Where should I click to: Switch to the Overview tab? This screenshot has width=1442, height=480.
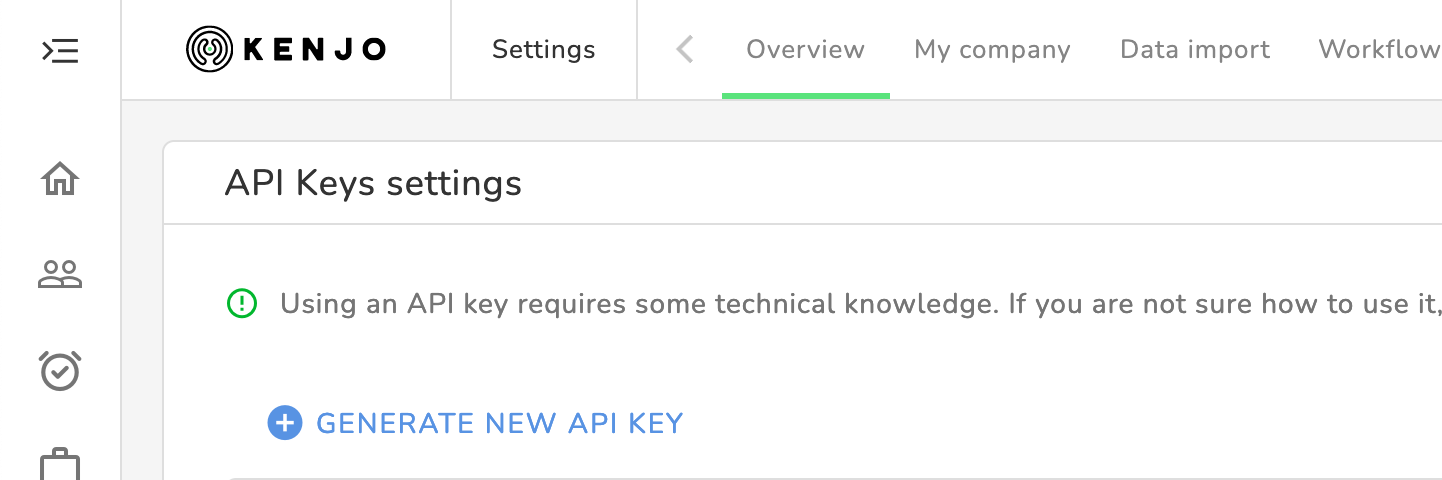tap(805, 49)
